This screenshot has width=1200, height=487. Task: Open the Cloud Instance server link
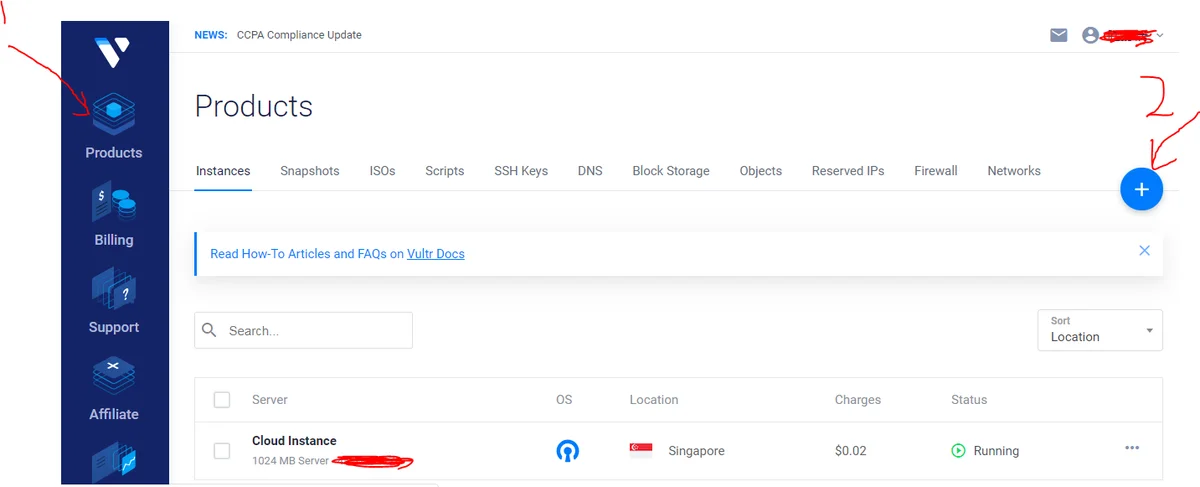pos(294,441)
